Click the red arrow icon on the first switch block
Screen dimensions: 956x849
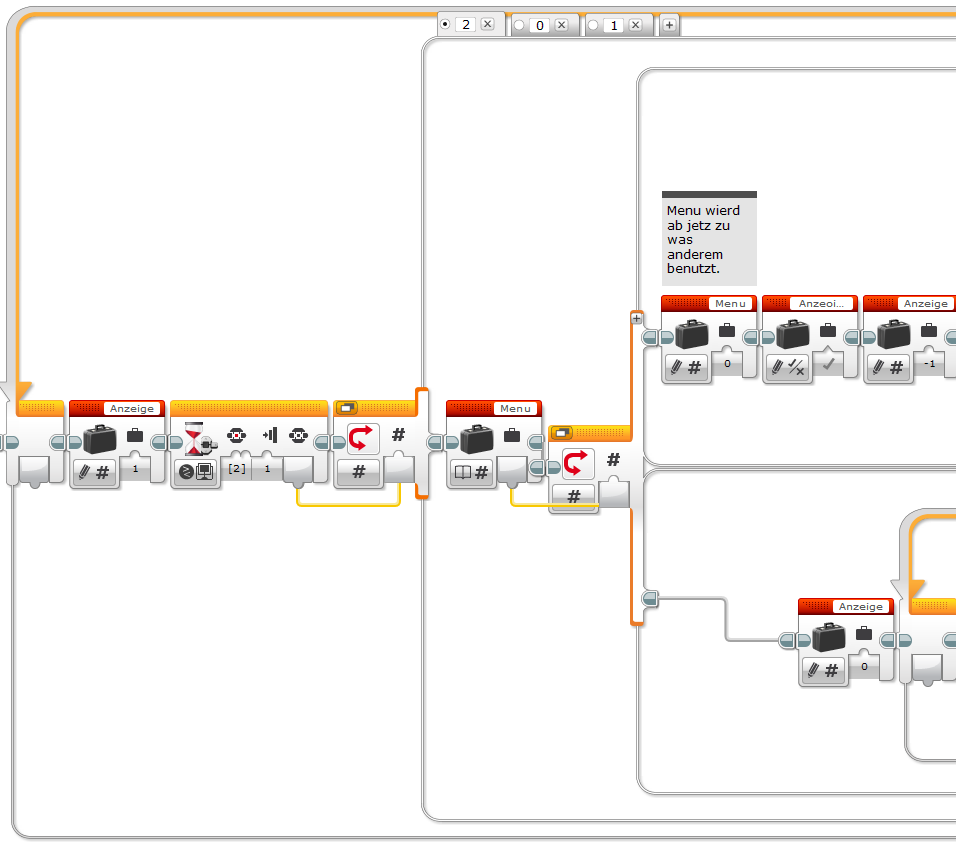click(x=361, y=438)
